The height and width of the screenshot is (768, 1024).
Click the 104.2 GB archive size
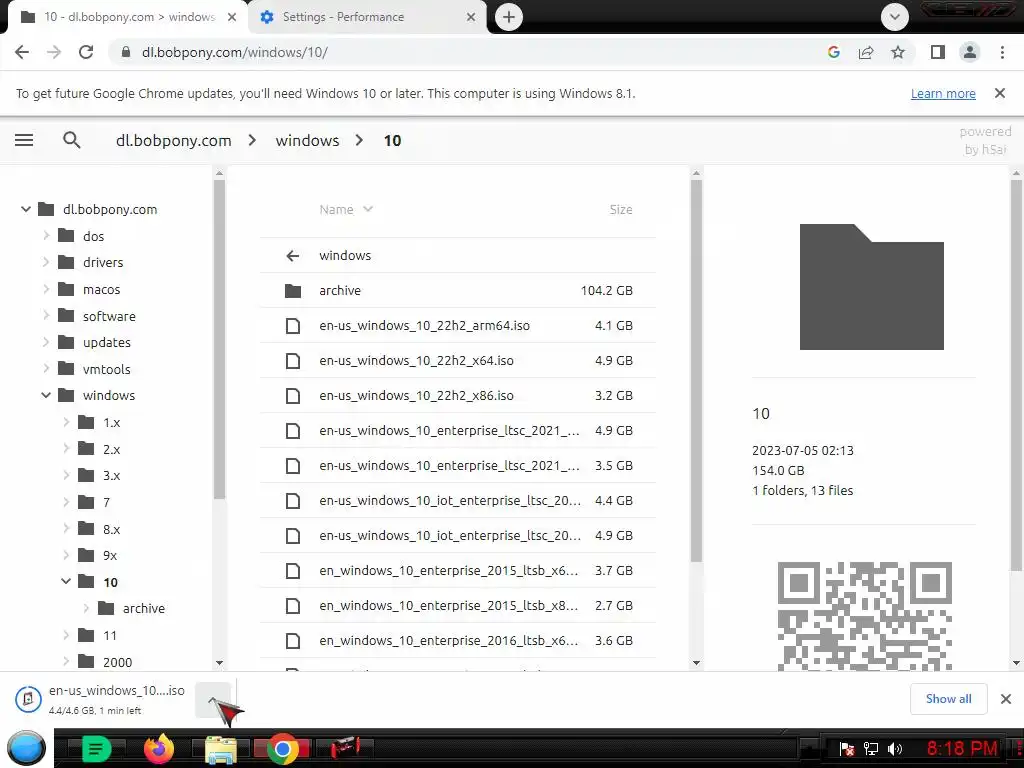607,291
